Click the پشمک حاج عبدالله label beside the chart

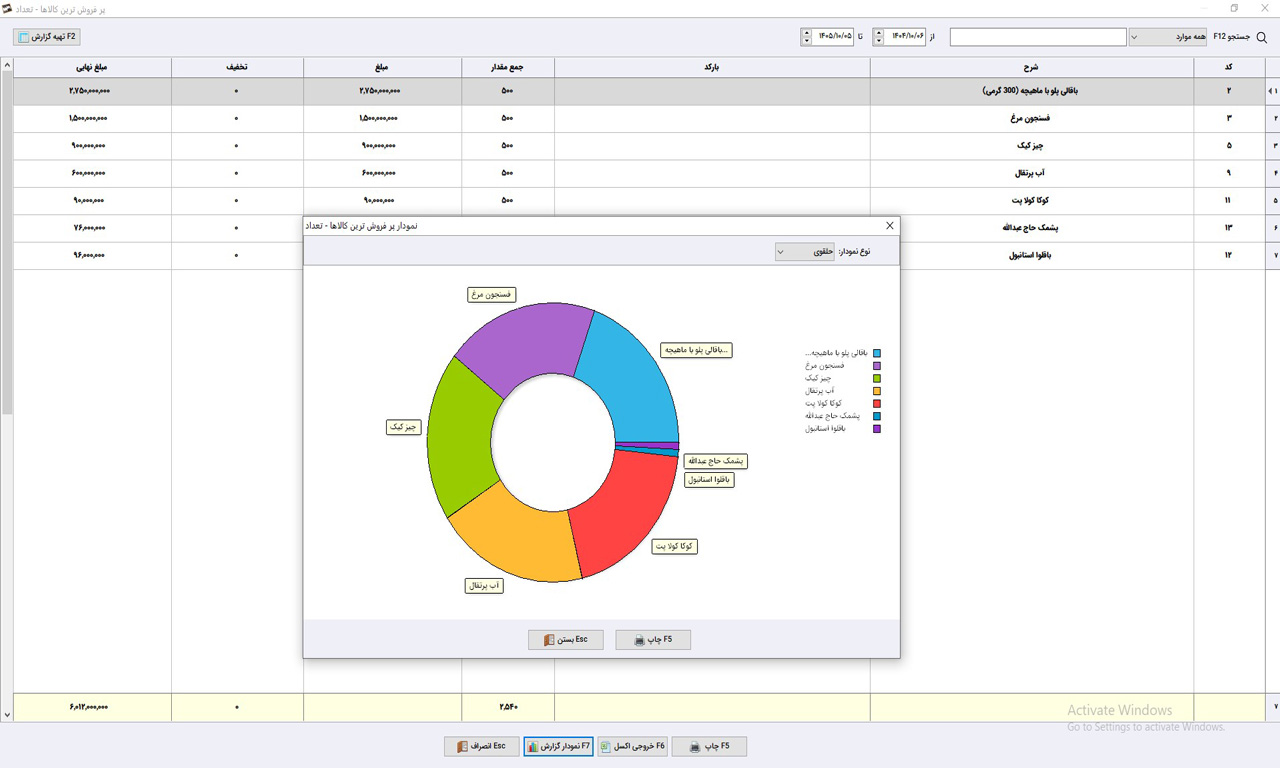(715, 461)
